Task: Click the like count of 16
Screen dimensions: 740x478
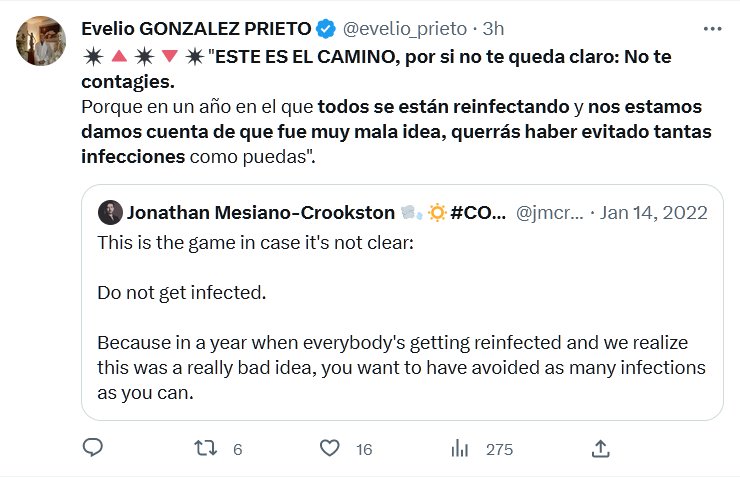Action: point(364,450)
